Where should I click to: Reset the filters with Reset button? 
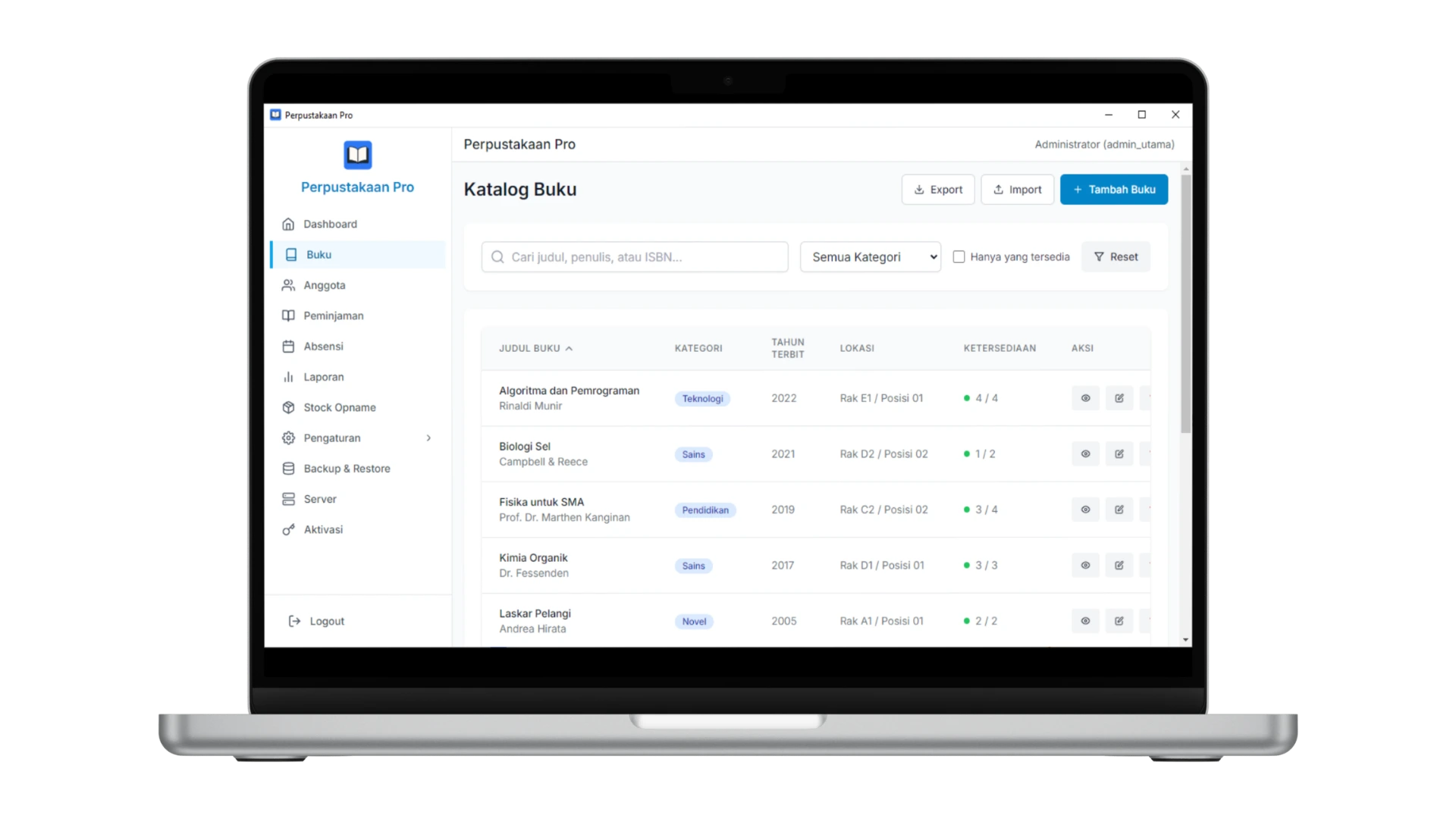[x=1116, y=257]
